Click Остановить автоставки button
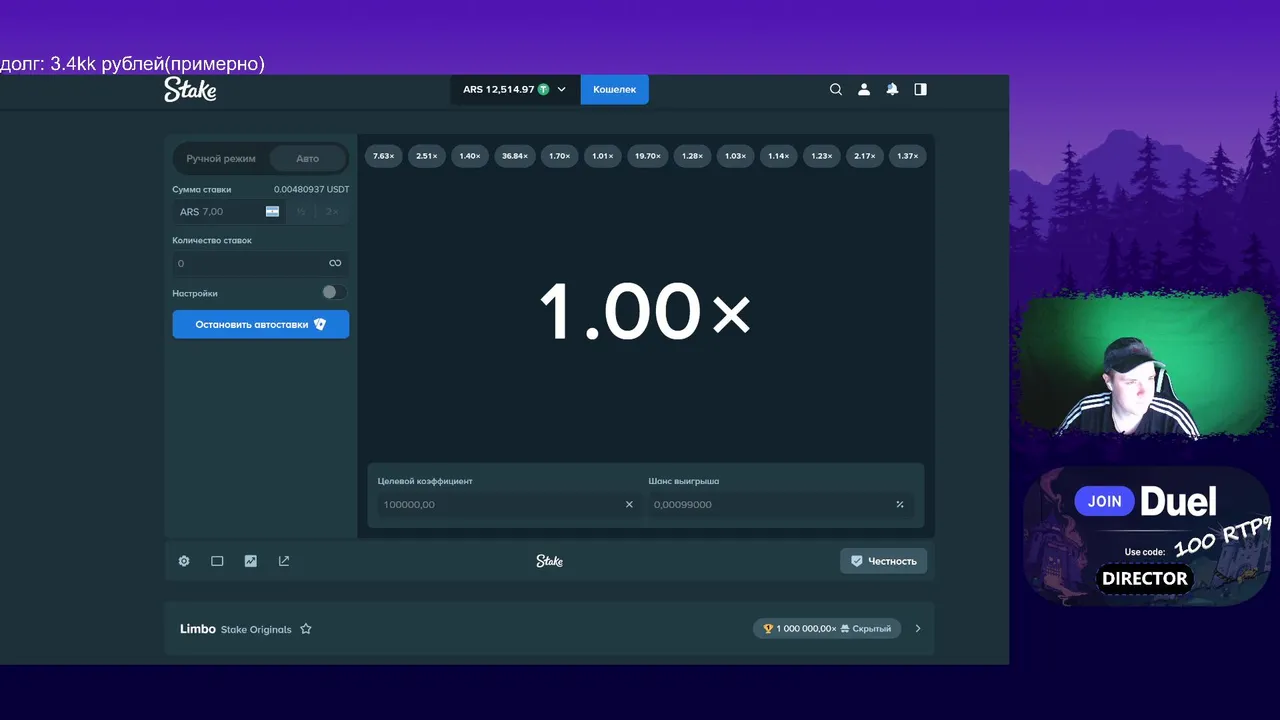 (x=261, y=324)
